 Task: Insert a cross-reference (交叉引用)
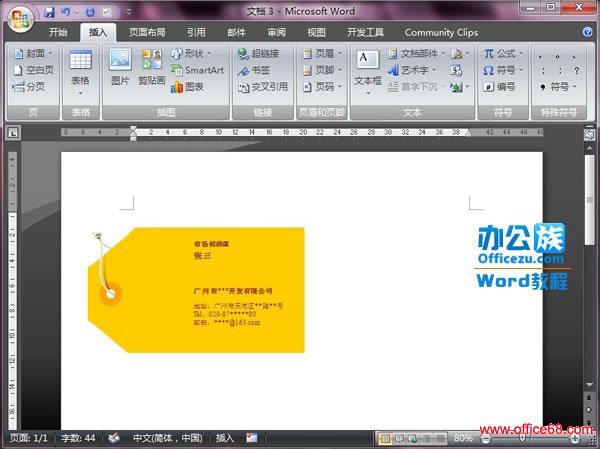pyautogui.click(x=262, y=87)
